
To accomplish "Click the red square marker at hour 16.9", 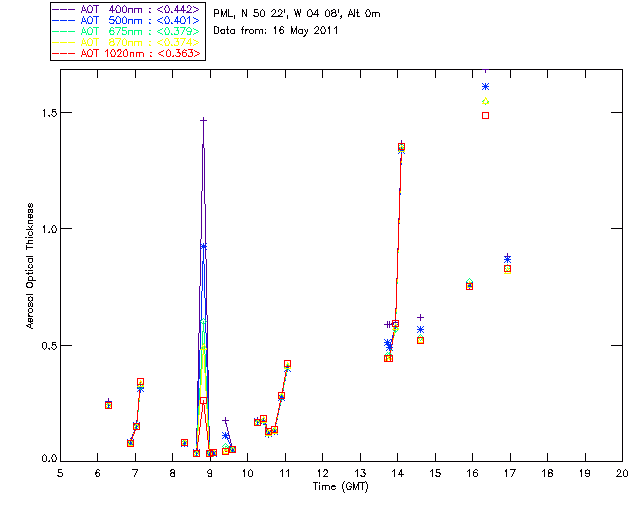I will 507,269.
